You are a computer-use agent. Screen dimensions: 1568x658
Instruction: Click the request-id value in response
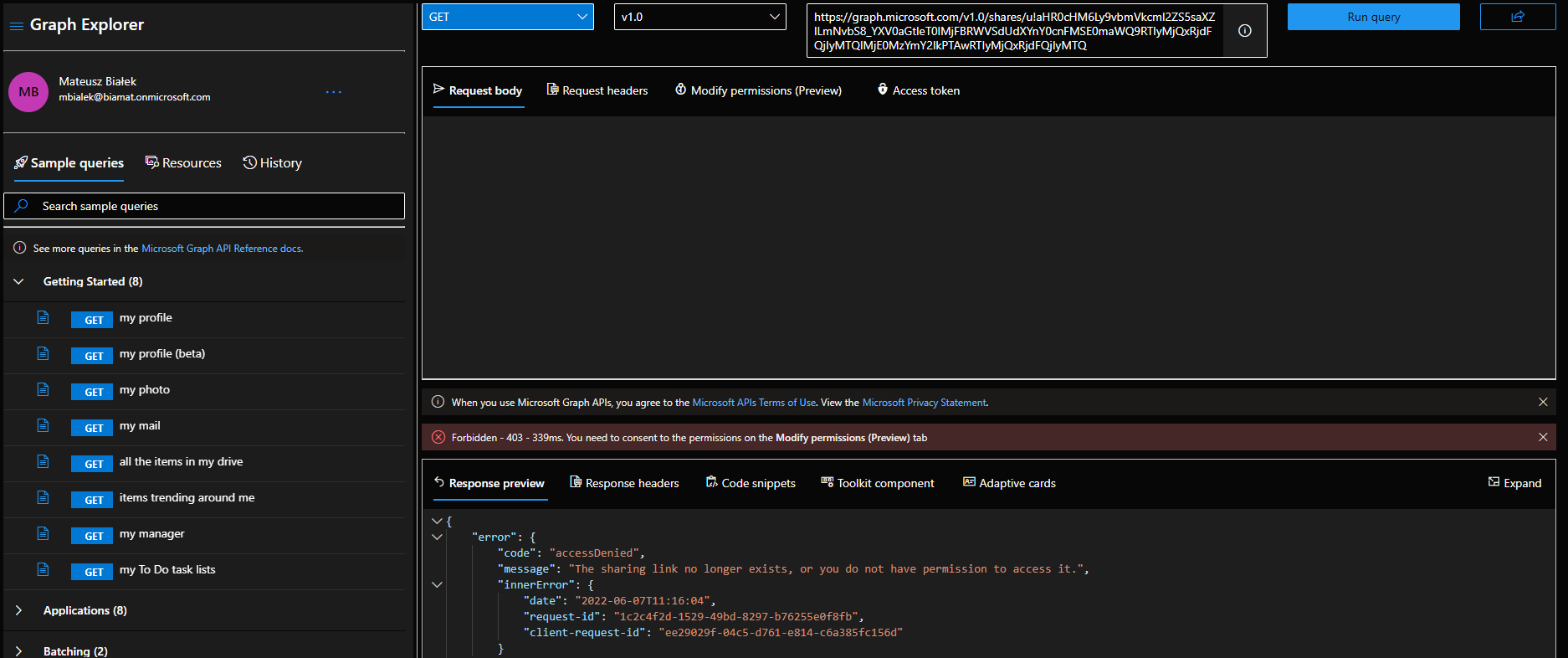click(x=735, y=617)
